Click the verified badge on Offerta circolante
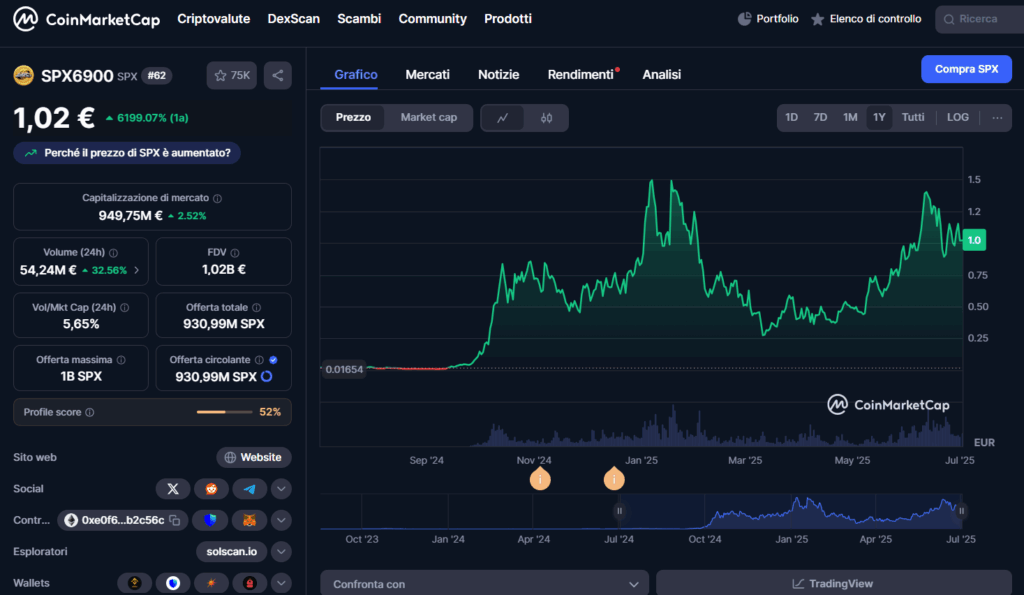1024x595 pixels. (x=274, y=360)
